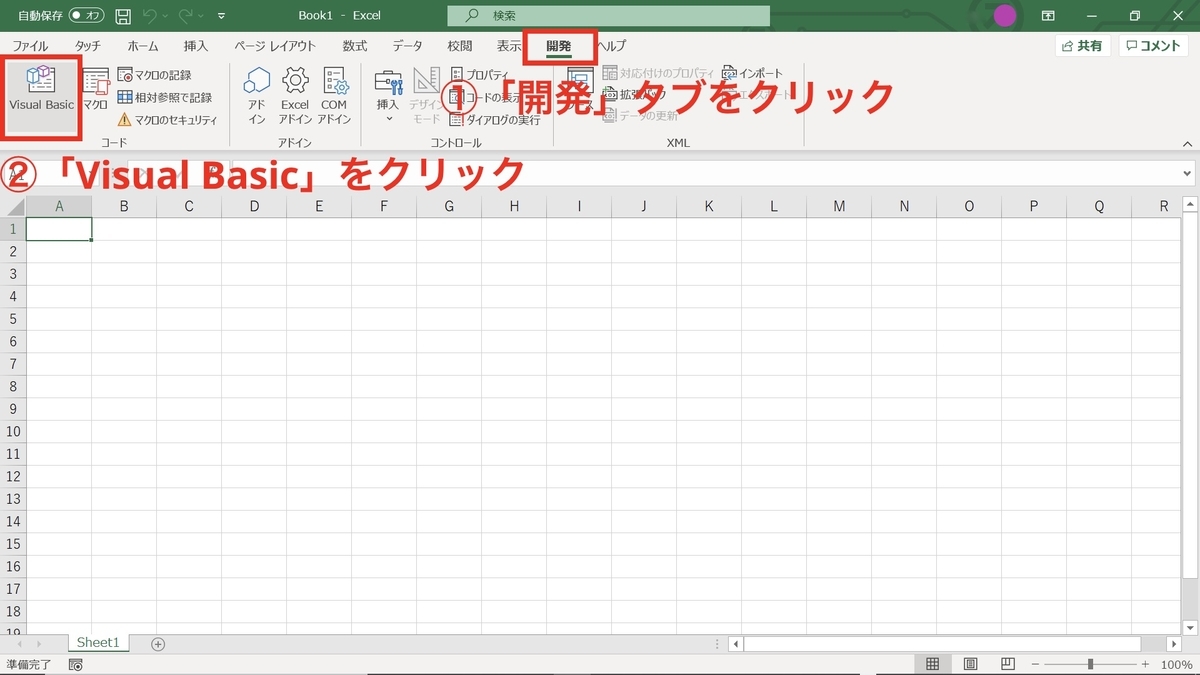Click the purple account avatar

tap(1005, 16)
